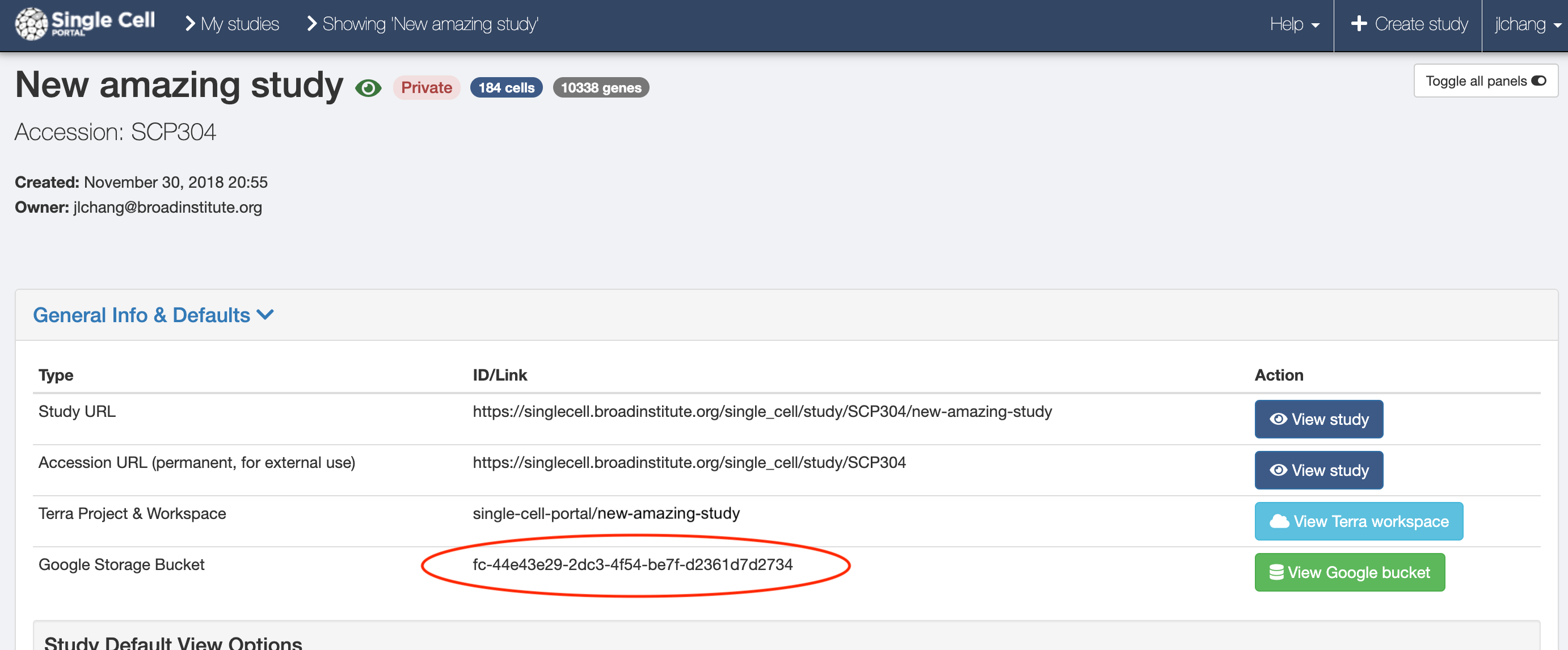Image resolution: width=1568 pixels, height=650 pixels.
Task: Click the chevron arrow in the My studies breadcrumb
Action: click(x=191, y=24)
